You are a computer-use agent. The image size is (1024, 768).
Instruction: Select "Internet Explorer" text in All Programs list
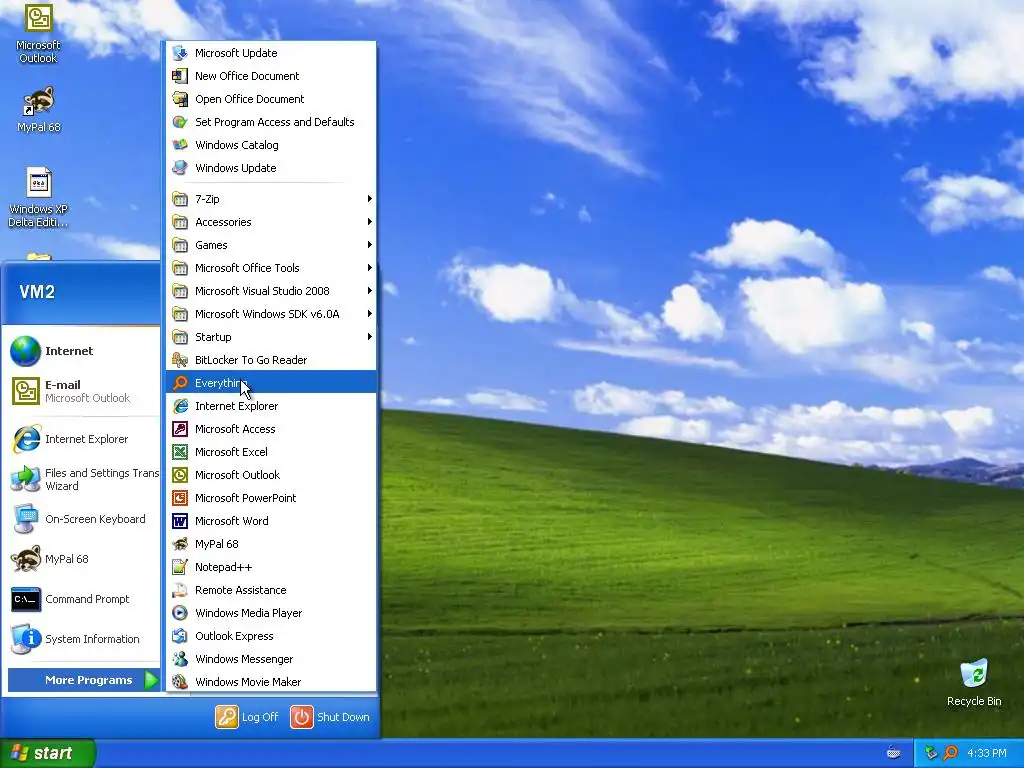coord(236,406)
